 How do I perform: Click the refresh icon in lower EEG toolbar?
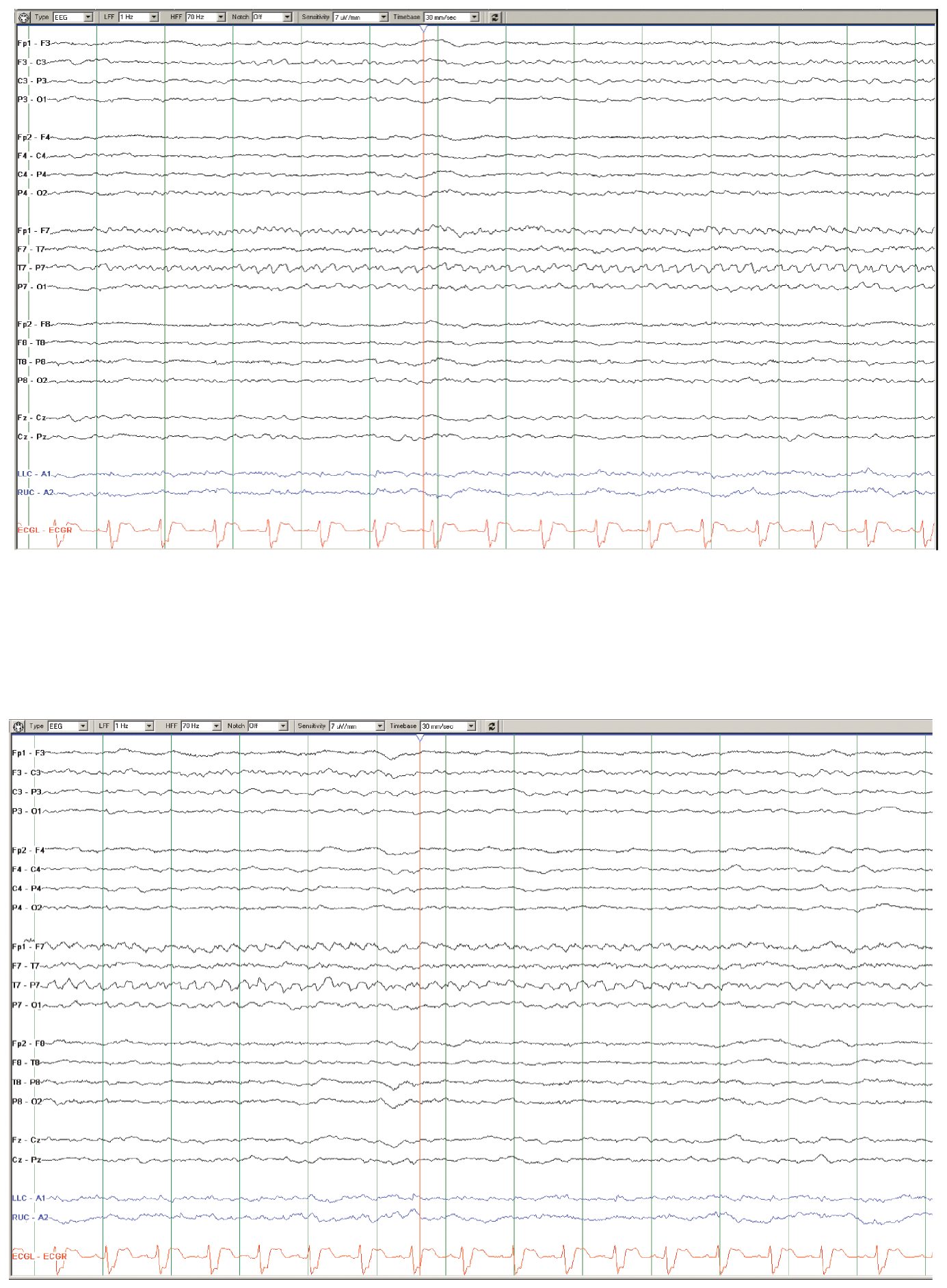point(492,726)
